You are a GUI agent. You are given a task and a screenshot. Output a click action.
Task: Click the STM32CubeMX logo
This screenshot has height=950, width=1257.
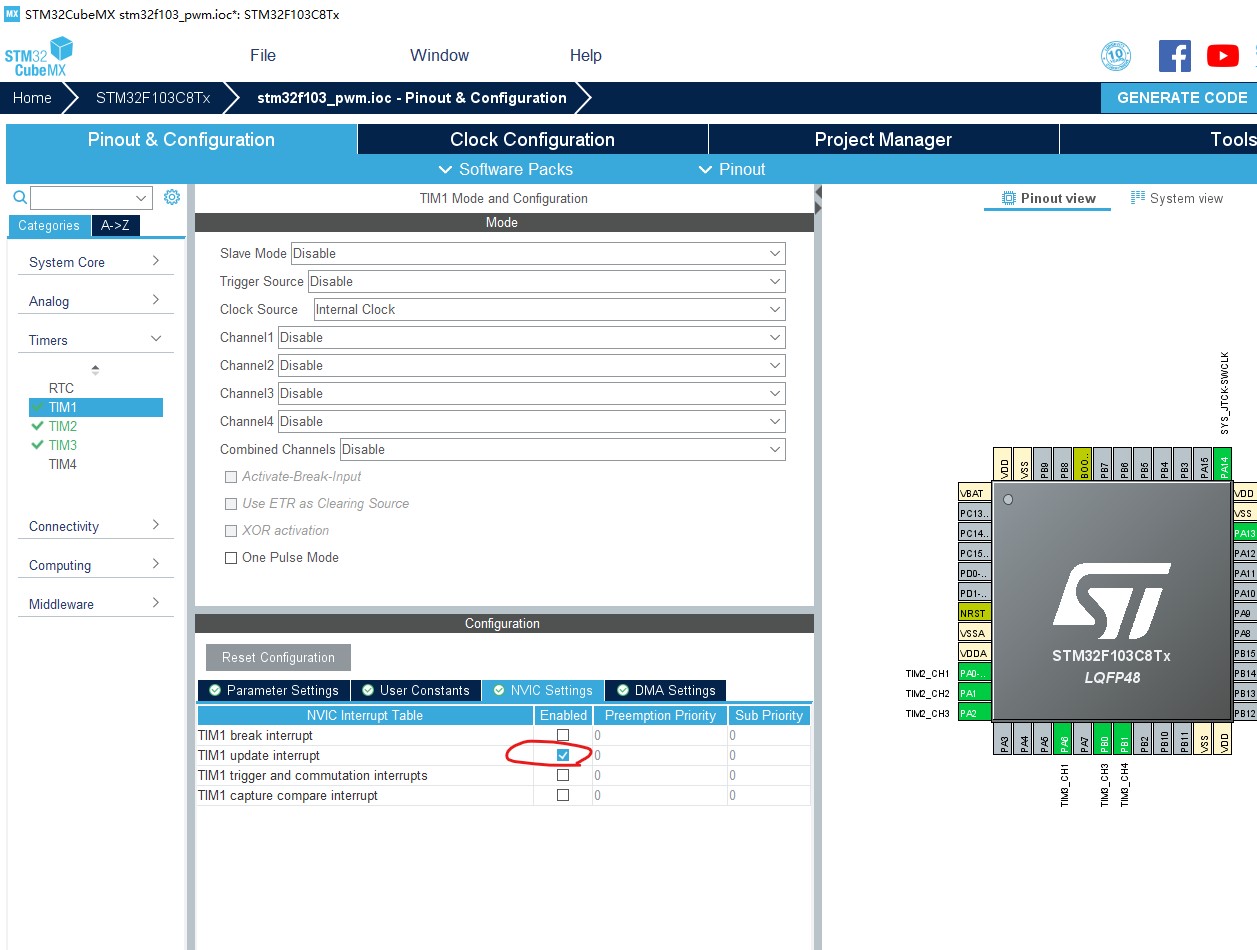click(40, 55)
